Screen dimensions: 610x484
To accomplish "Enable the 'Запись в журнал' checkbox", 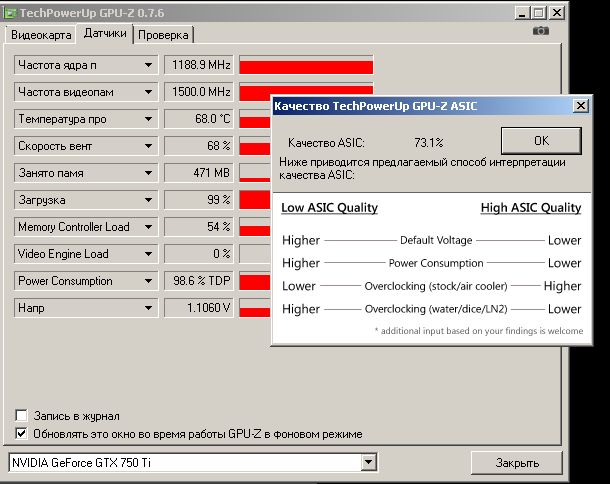I will point(21,416).
